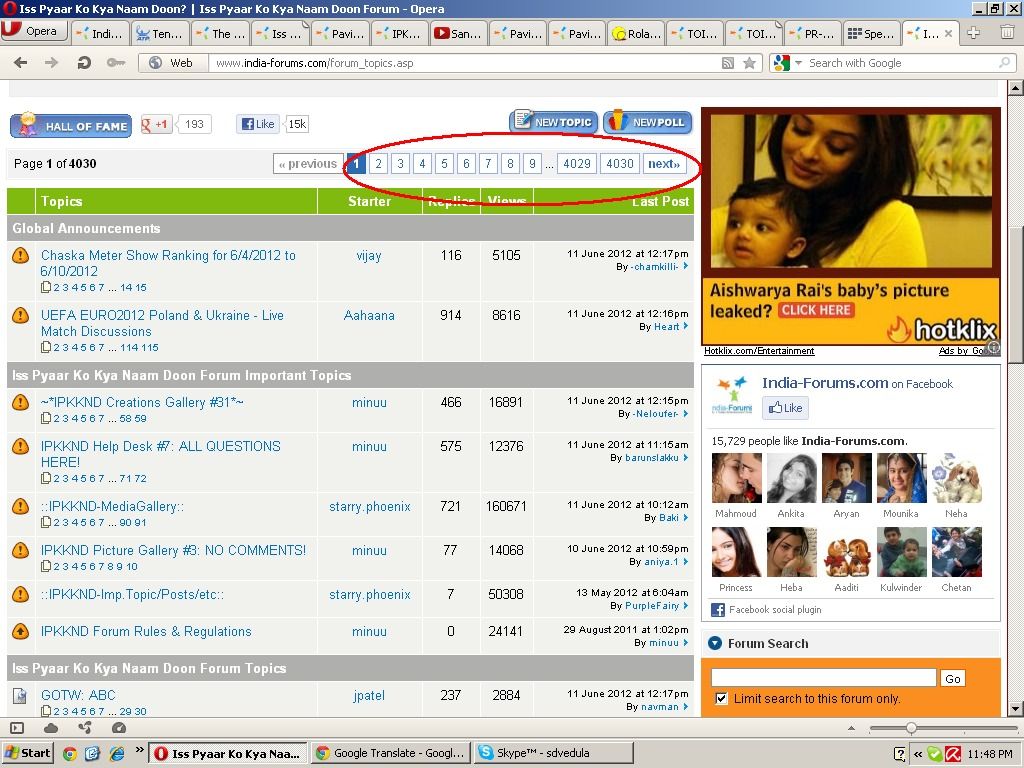Switch to the Ten... tab
The height and width of the screenshot is (768, 1024).
161,33
